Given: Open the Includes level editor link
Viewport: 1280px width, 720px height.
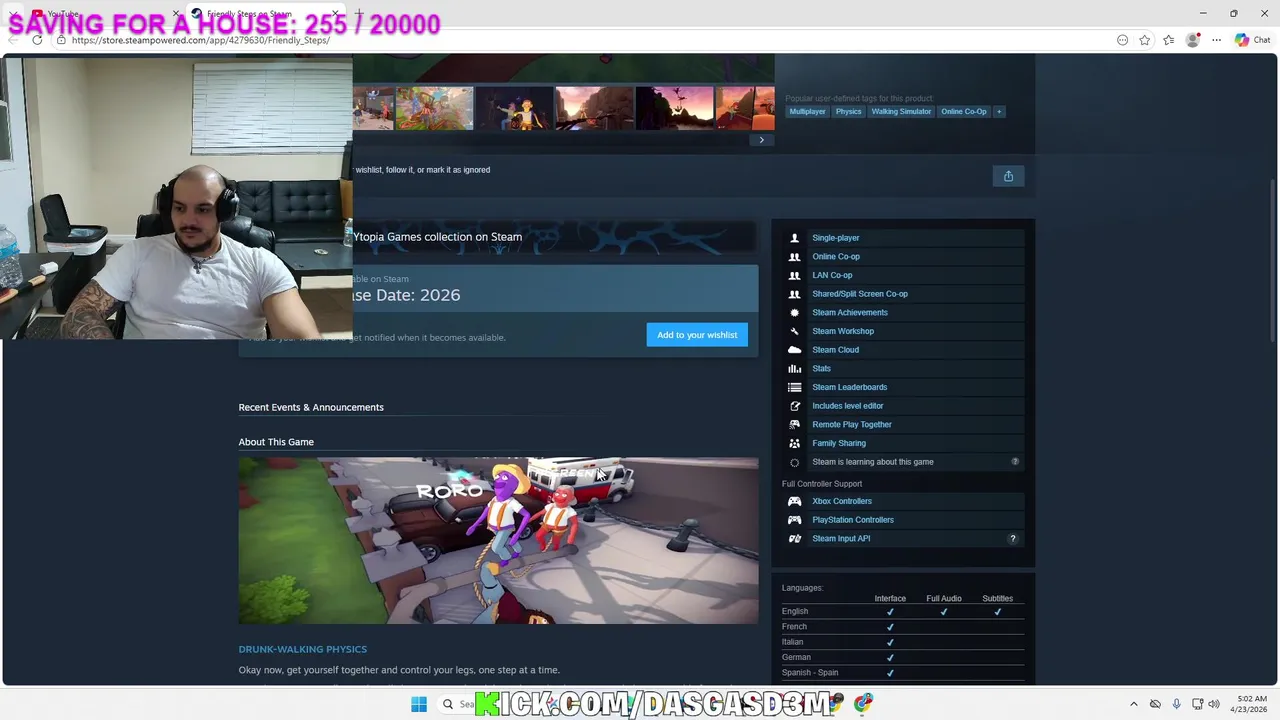Looking at the screenshot, I should [848, 406].
